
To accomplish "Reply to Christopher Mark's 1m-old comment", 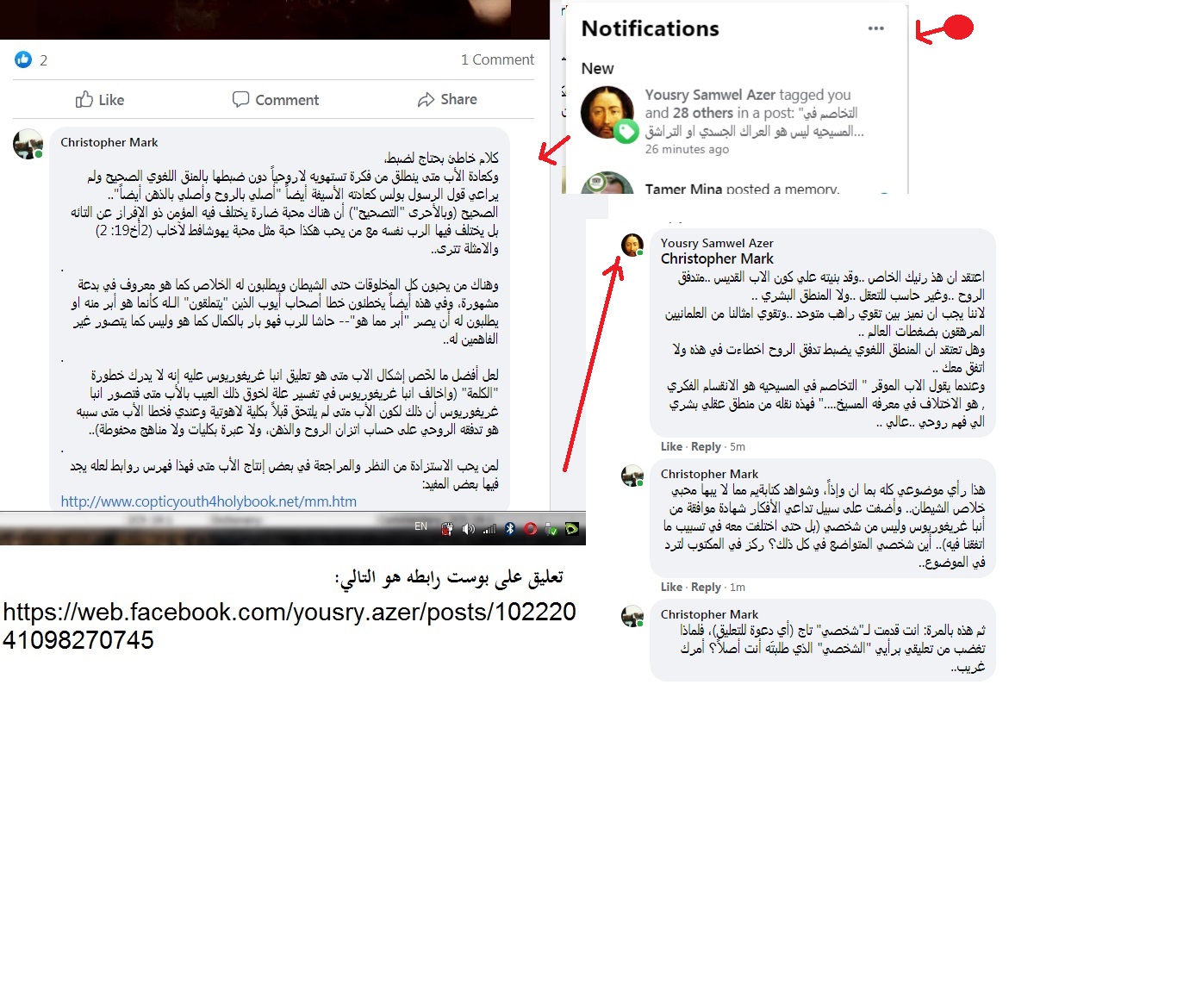I will click(x=706, y=587).
